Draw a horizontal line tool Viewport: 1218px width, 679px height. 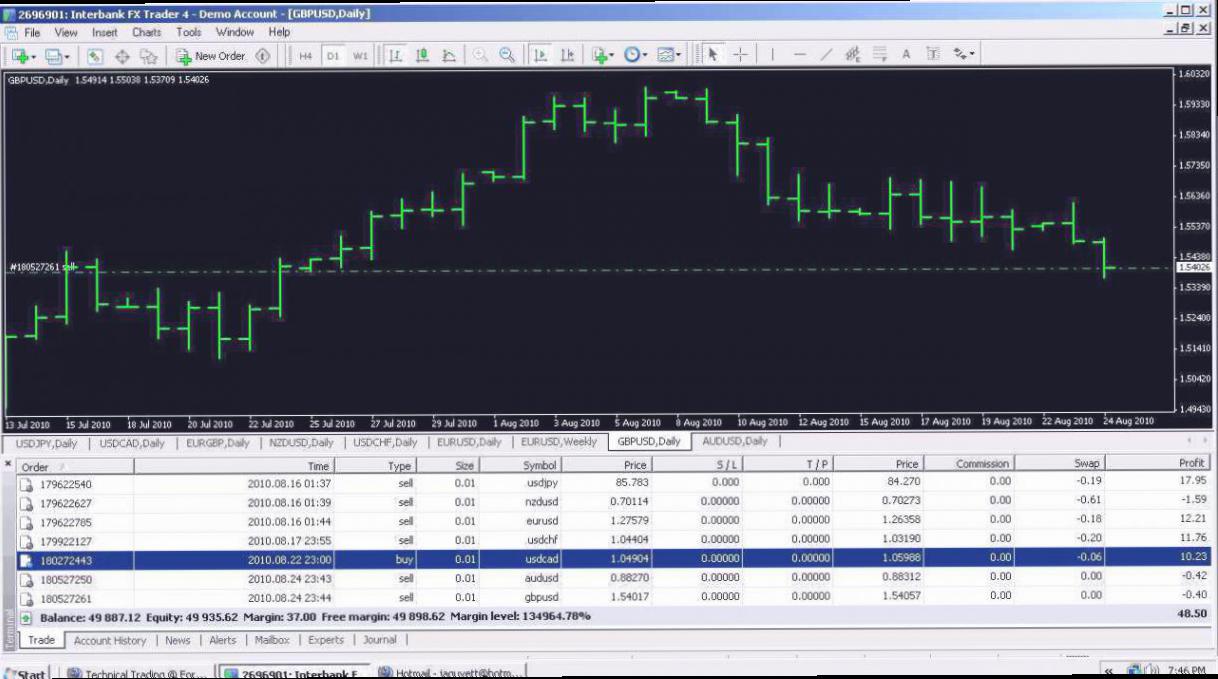(x=799, y=56)
